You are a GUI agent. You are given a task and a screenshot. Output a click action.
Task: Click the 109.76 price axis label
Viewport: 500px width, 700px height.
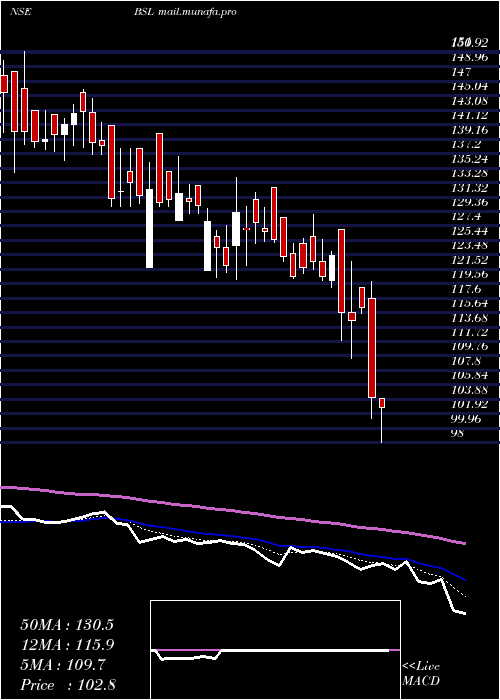point(469,347)
